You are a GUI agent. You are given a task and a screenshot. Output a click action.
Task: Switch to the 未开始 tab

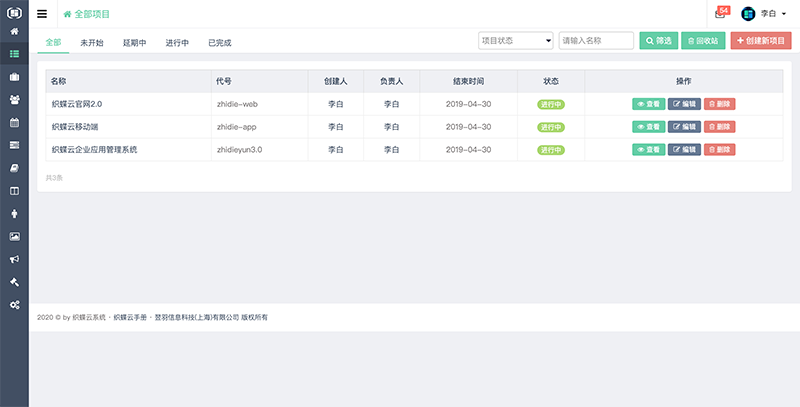(92, 43)
